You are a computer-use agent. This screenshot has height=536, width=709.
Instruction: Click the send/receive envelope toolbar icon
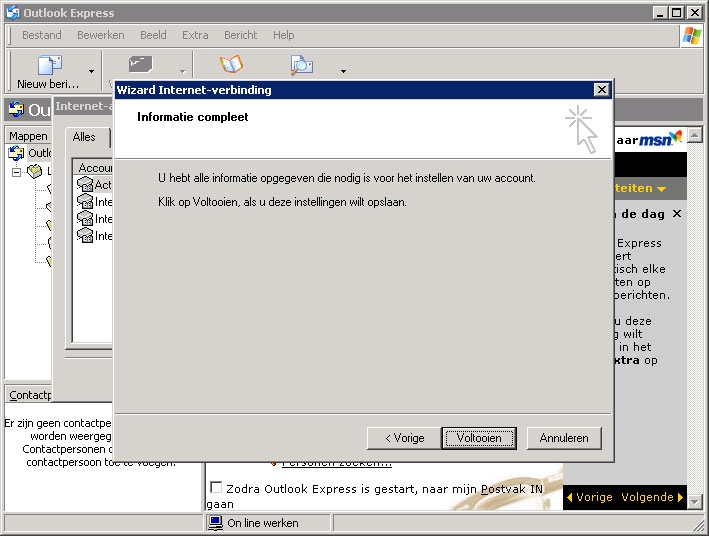140,66
